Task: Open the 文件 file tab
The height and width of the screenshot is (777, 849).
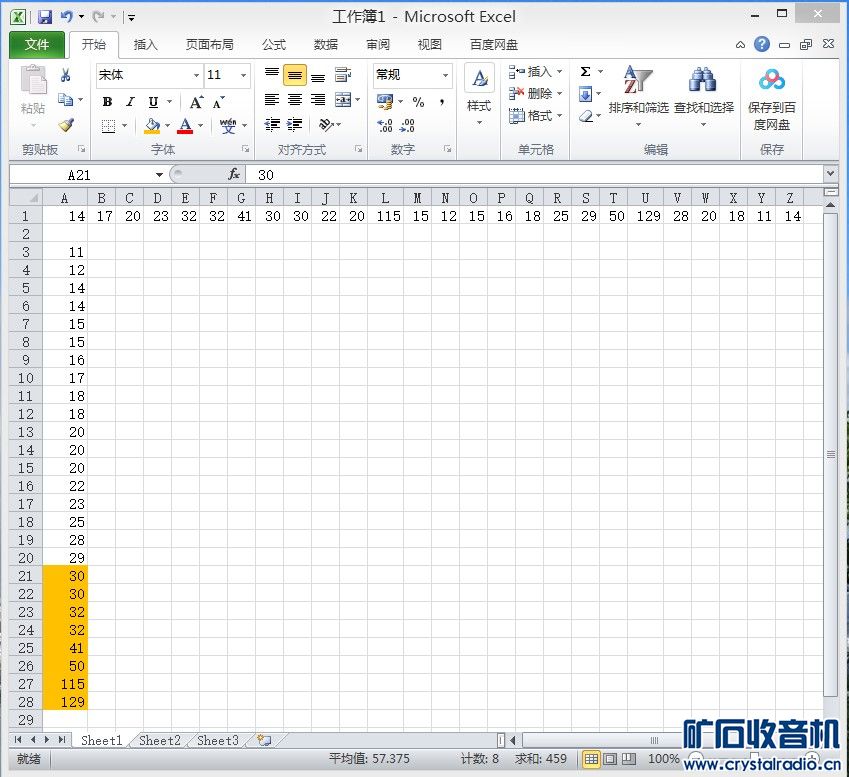Action: click(x=37, y=44)
